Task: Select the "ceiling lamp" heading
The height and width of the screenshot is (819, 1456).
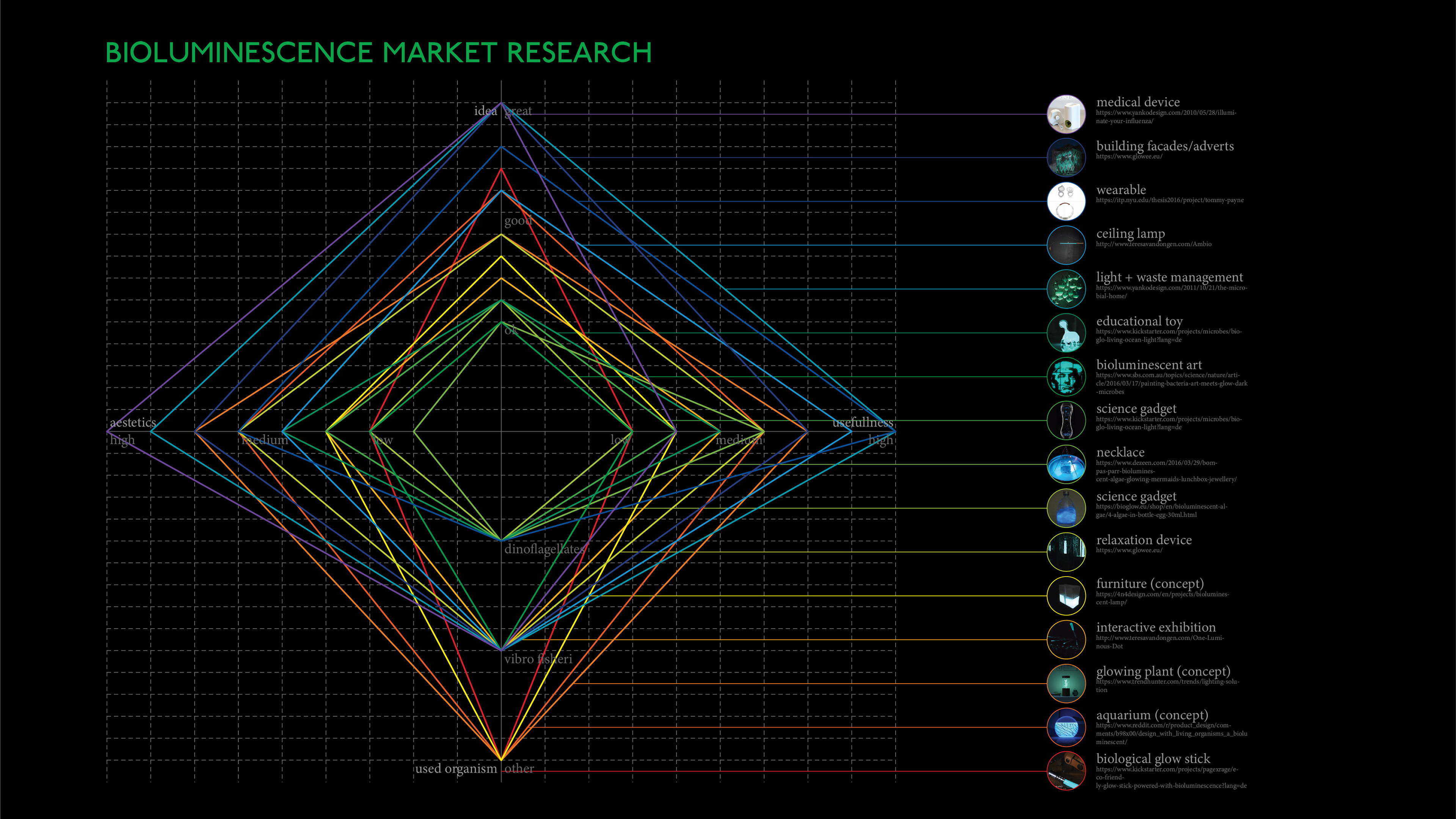Action: click(x=1130, y=234)
